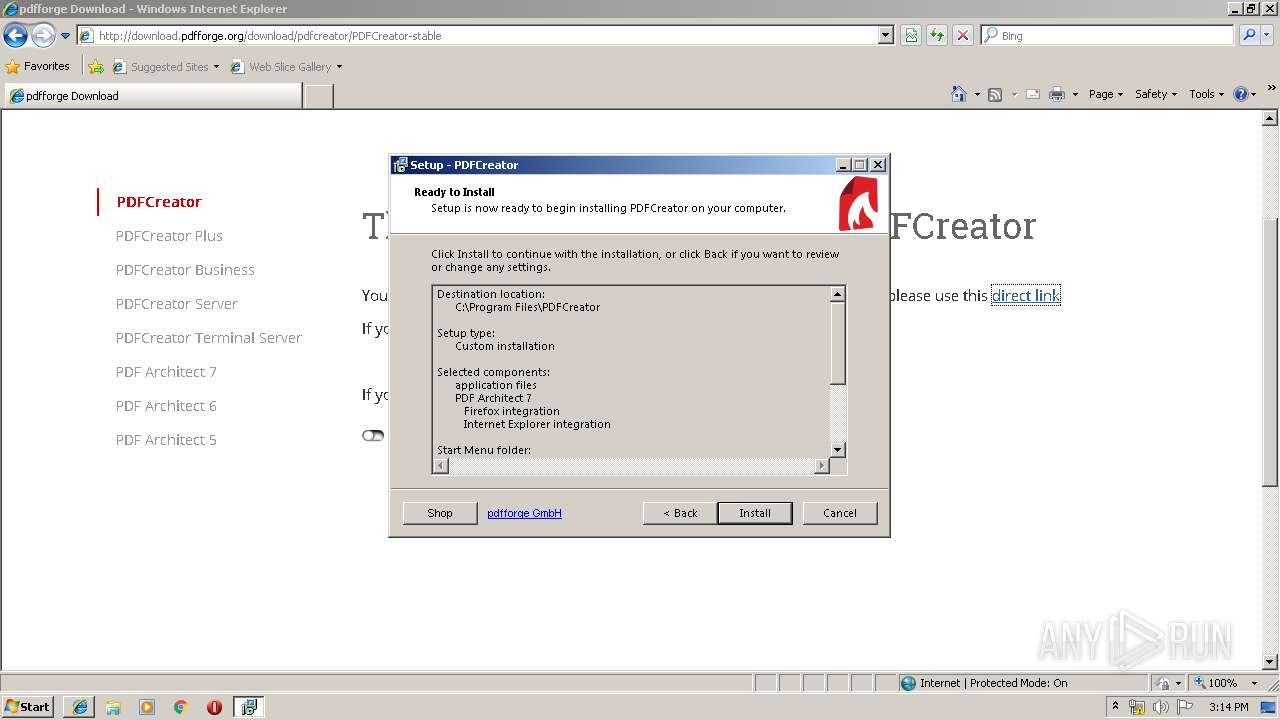Open the Safety menu
Screen dimensions: 1280x720
click(x=1156, y=94)
